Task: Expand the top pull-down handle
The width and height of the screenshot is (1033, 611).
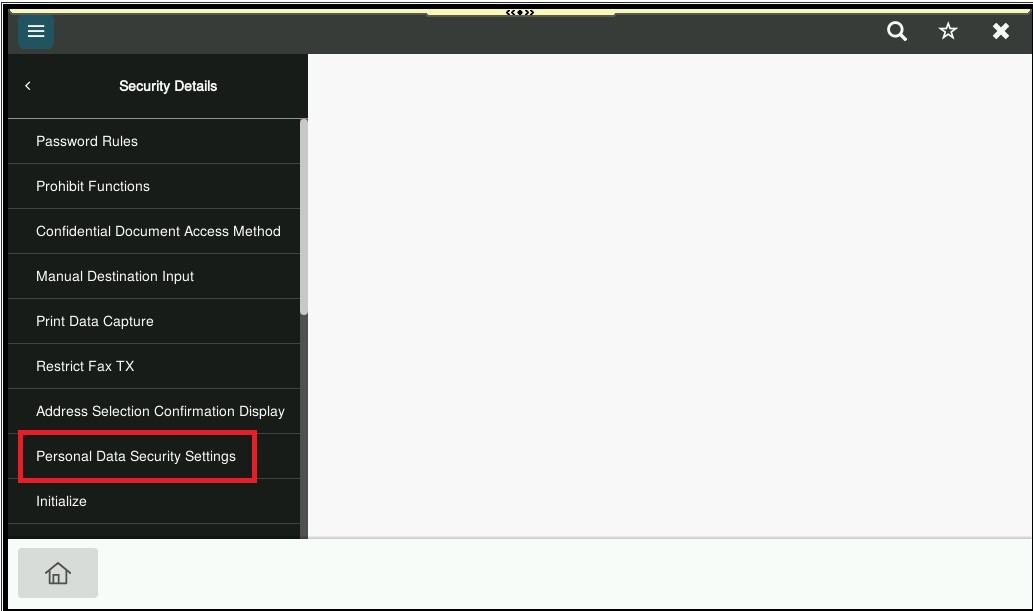Action: click(520, 12)
